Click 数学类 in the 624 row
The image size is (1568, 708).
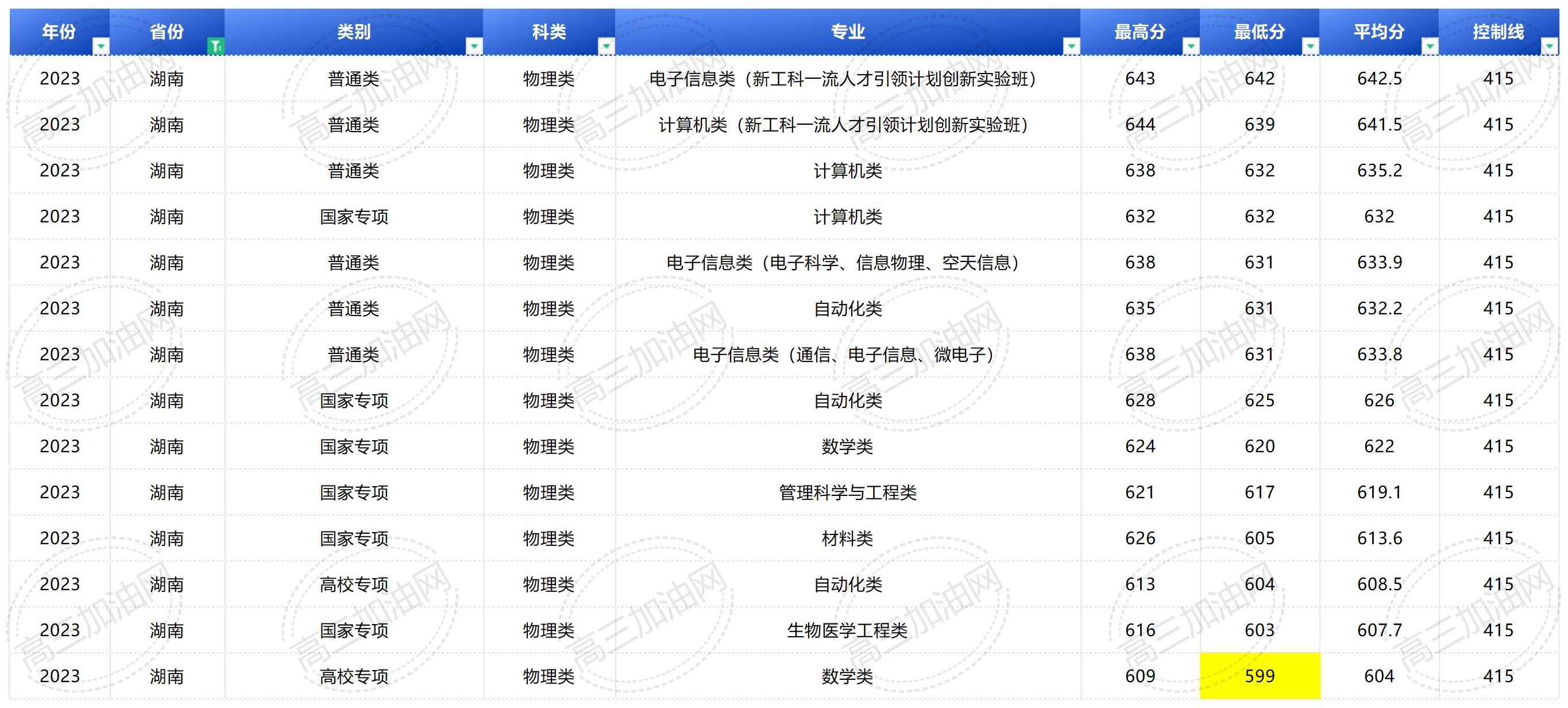click(847, 447)
